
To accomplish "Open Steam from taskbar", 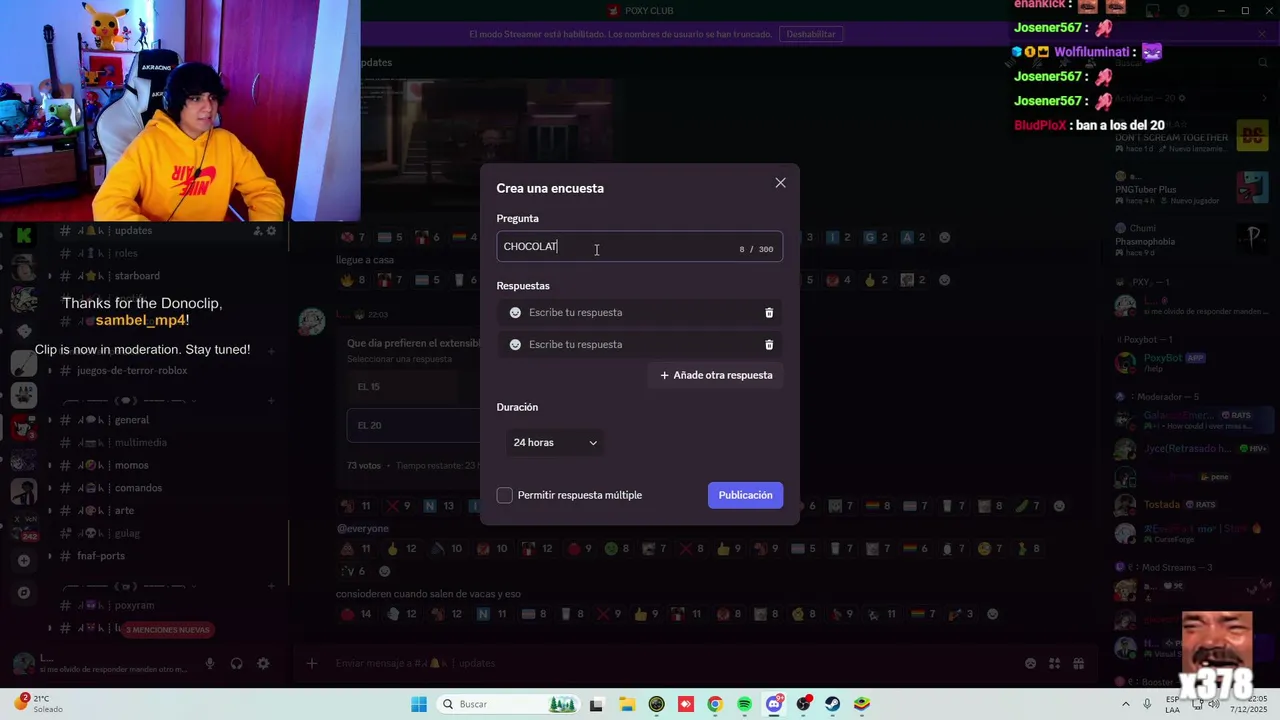I will tap(832, 704).
